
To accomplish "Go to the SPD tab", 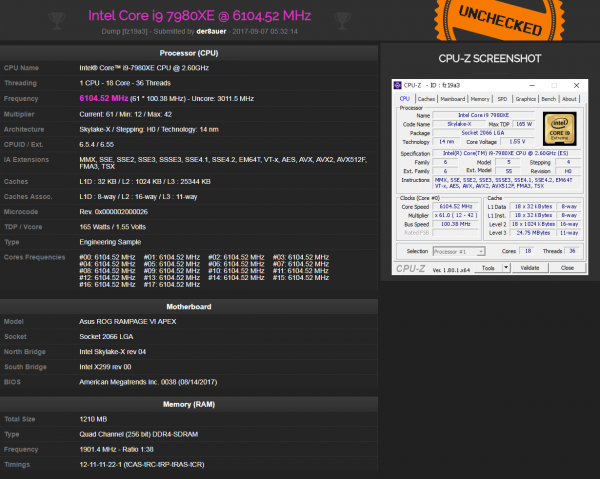I will point(503,99).
